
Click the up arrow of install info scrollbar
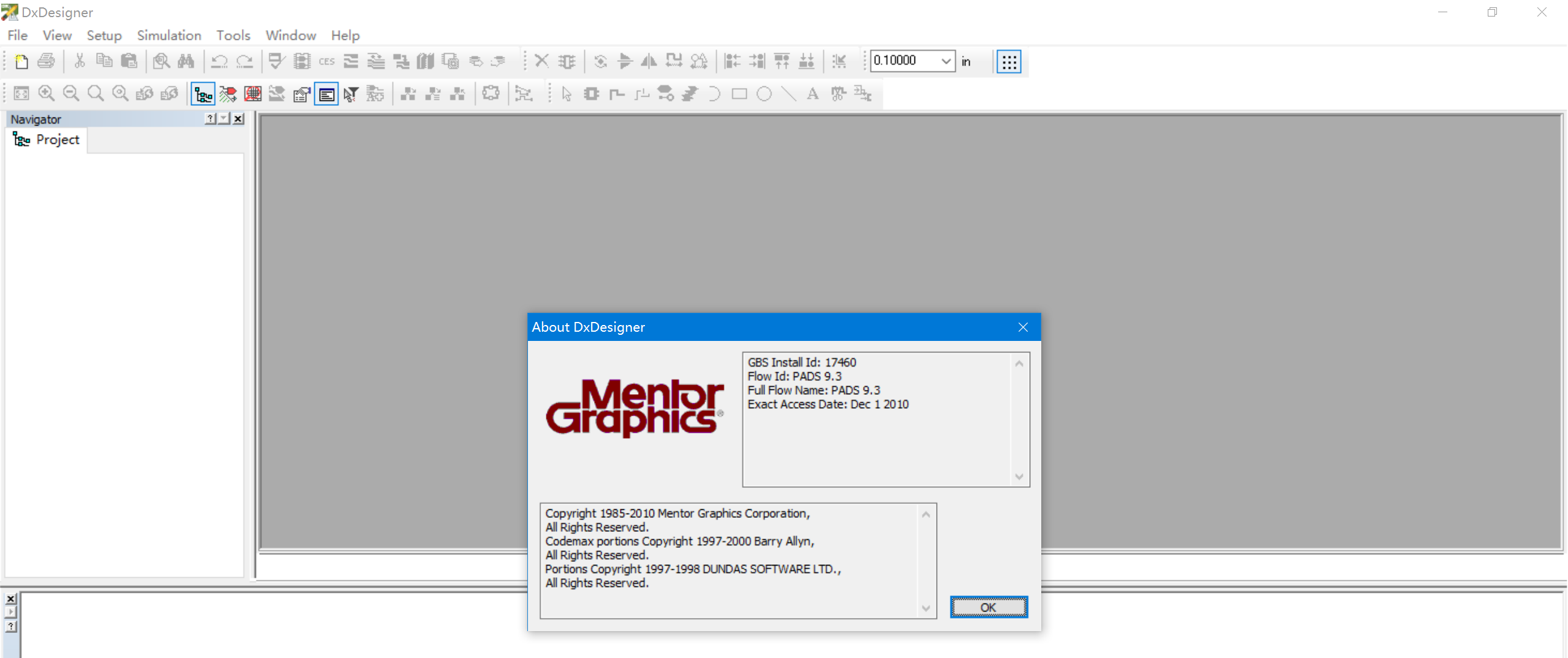tap(1019, 364)
